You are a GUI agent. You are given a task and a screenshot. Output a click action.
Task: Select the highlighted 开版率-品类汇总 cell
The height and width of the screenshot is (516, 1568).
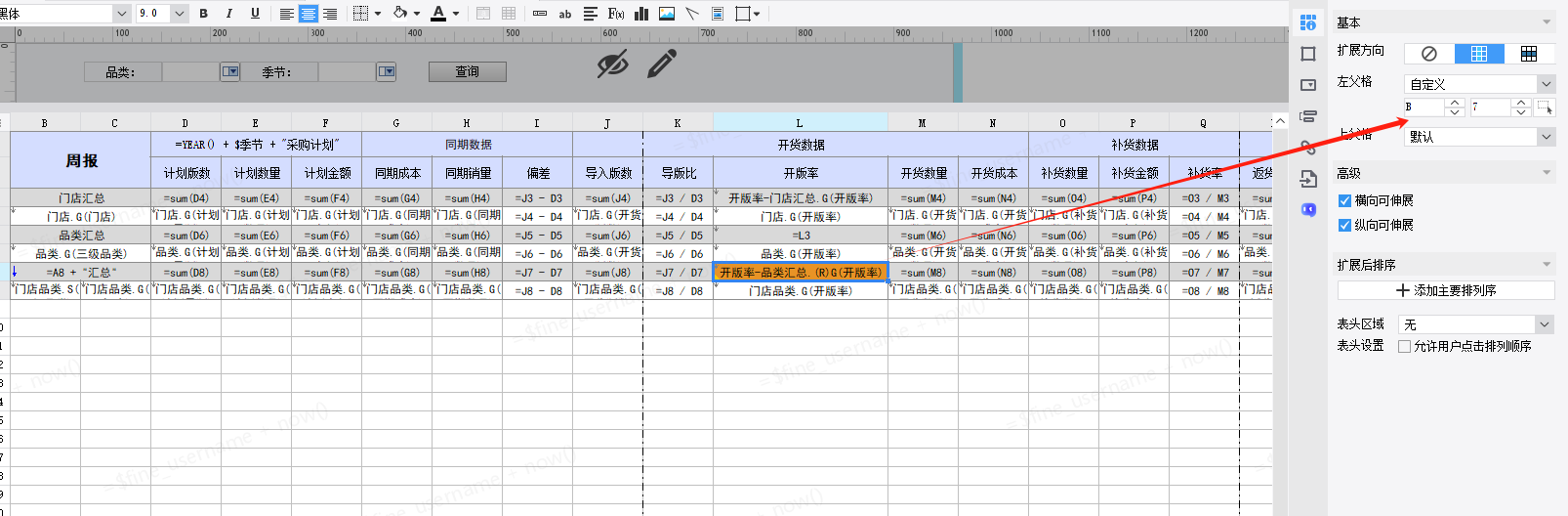[x=801, y=273]
